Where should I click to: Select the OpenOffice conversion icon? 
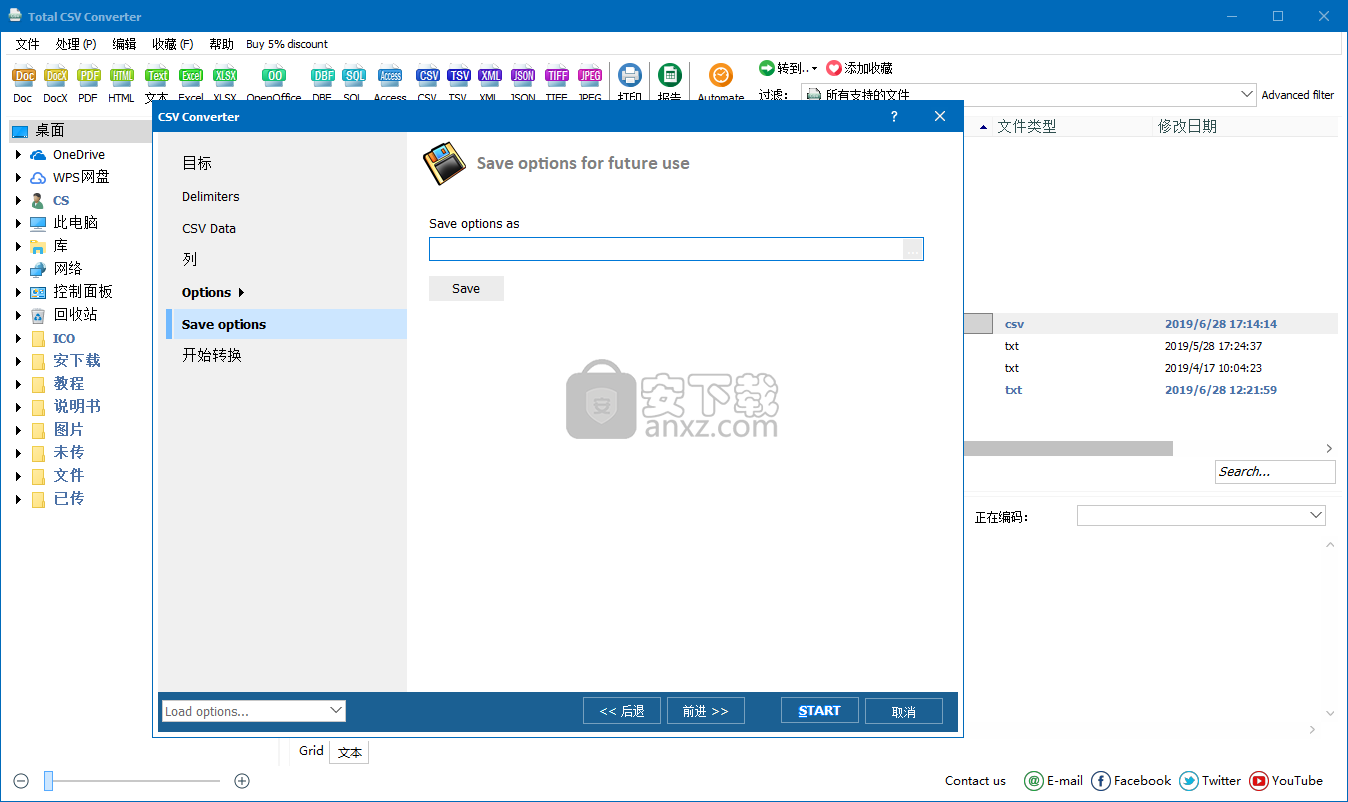pyautogui.click(x=274, y=75)
